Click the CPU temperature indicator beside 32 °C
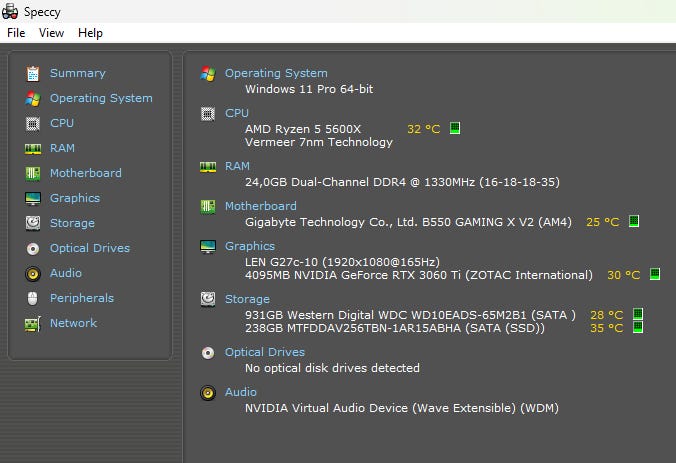This screenshot has width=676, height=463. coord(455,129)
